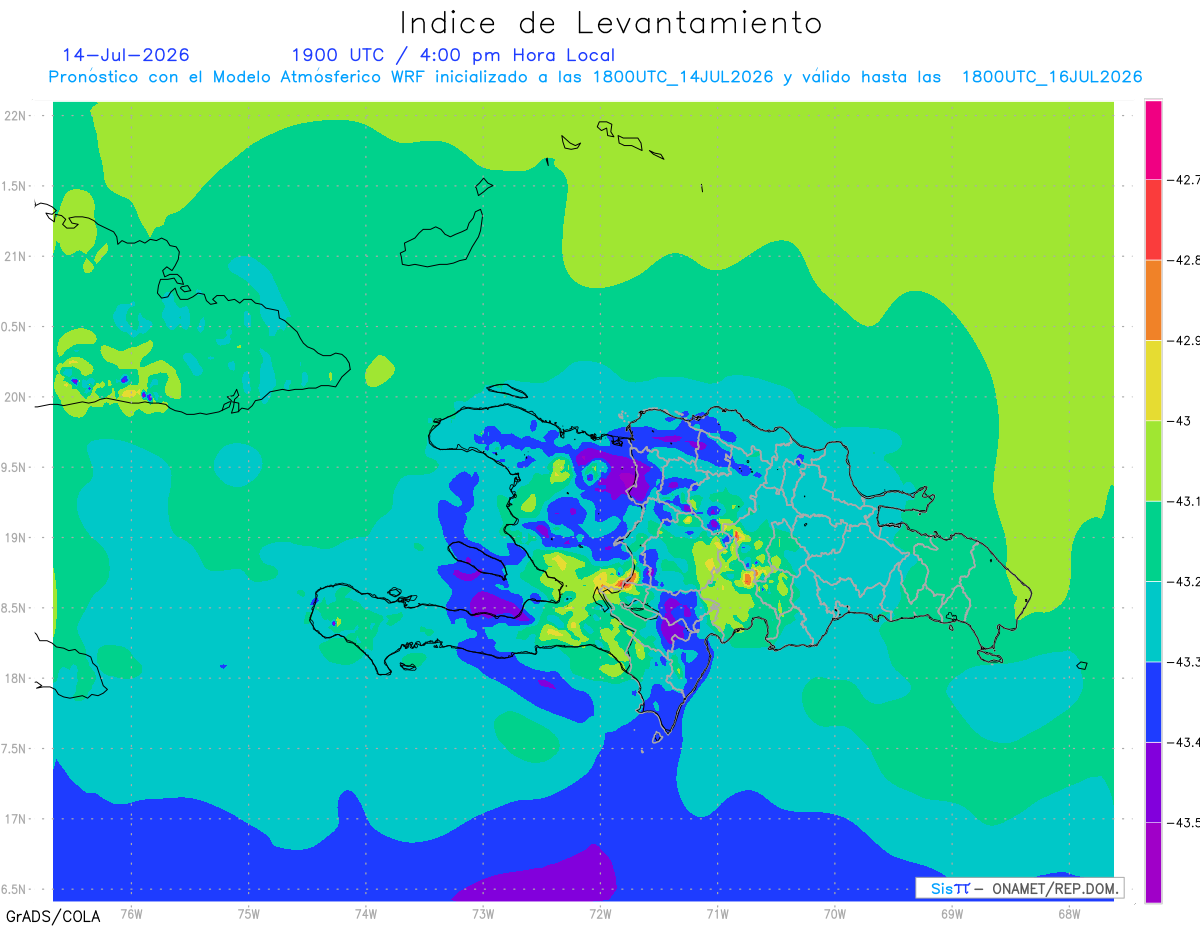The height and width of the screenshot is (927, 1200).
Task: Click the 'ONAMET/REP.DOM.' credit box
Action: (1018, 888)
